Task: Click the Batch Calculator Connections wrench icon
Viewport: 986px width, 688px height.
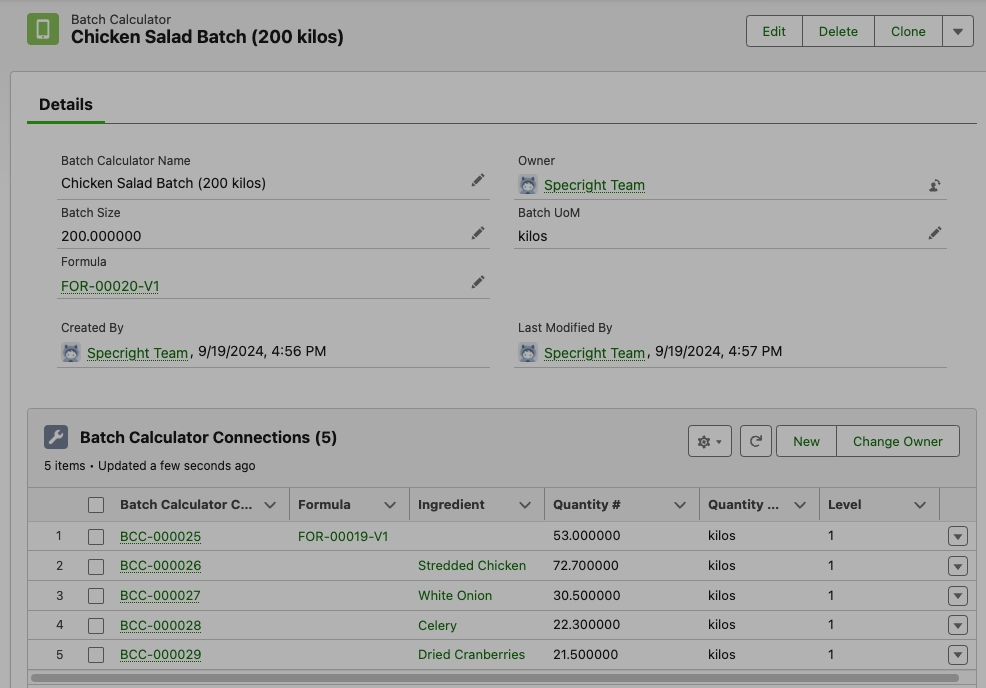Action: point(56,437)
